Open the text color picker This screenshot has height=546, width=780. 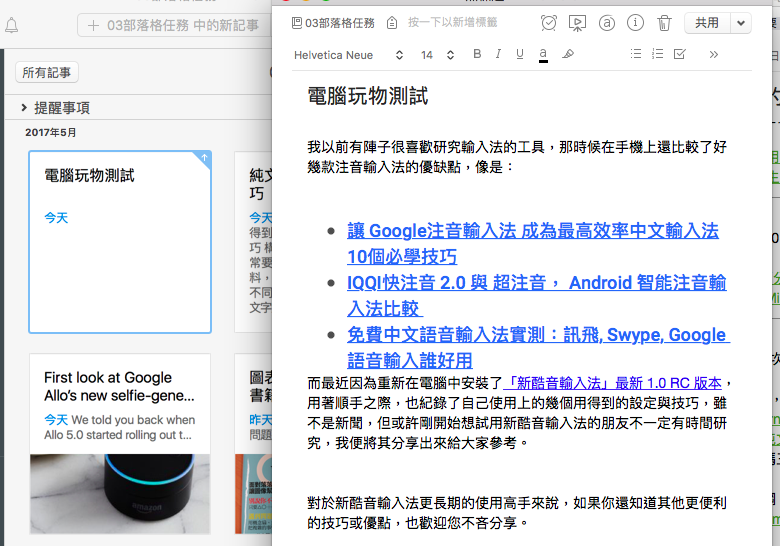[x=543, y=55]
